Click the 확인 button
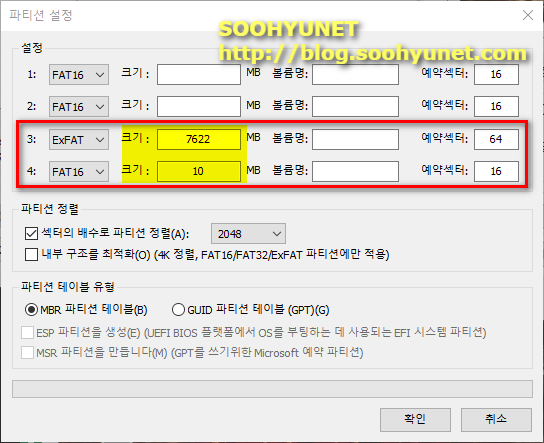The width and height of the screenshot is (544, 443). [x=415, y=419]
